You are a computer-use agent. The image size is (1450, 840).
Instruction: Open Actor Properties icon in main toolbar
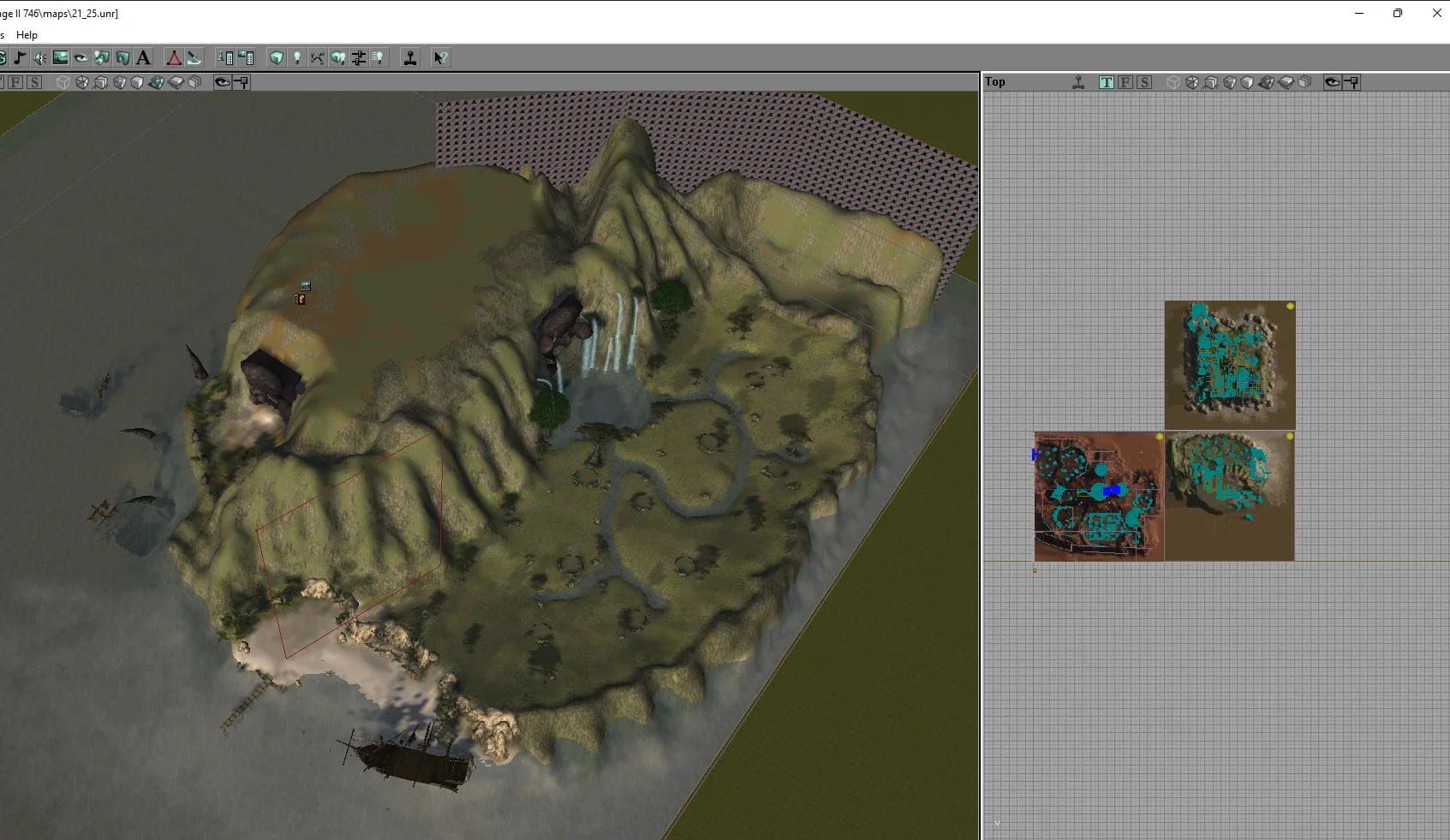click(225, 58)
